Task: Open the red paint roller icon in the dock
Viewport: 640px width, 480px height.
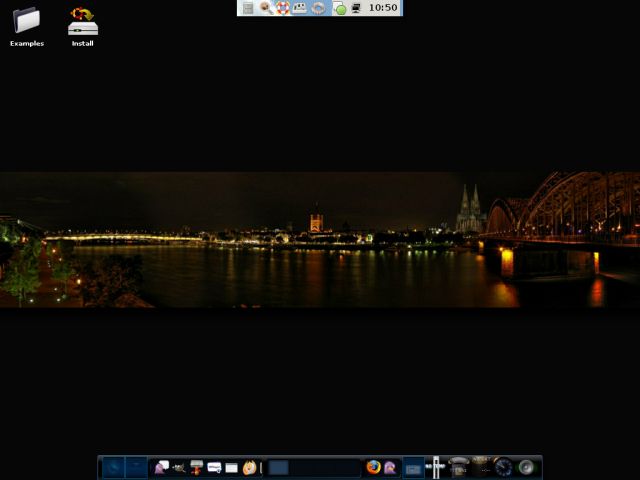Action: click(x=196, y=467)
